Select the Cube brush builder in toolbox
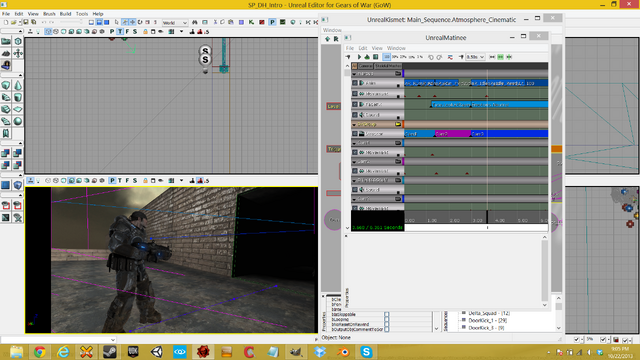This screenshot has height=360, width=640. point(6,85)
